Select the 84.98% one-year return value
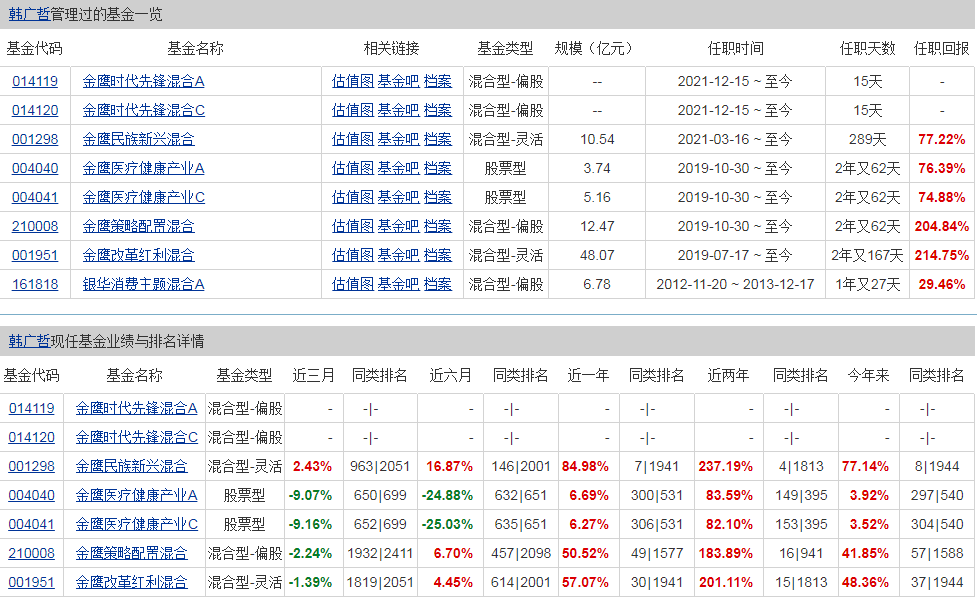The height and width of the screenshot is (601, 977). (x=585, y=466)
